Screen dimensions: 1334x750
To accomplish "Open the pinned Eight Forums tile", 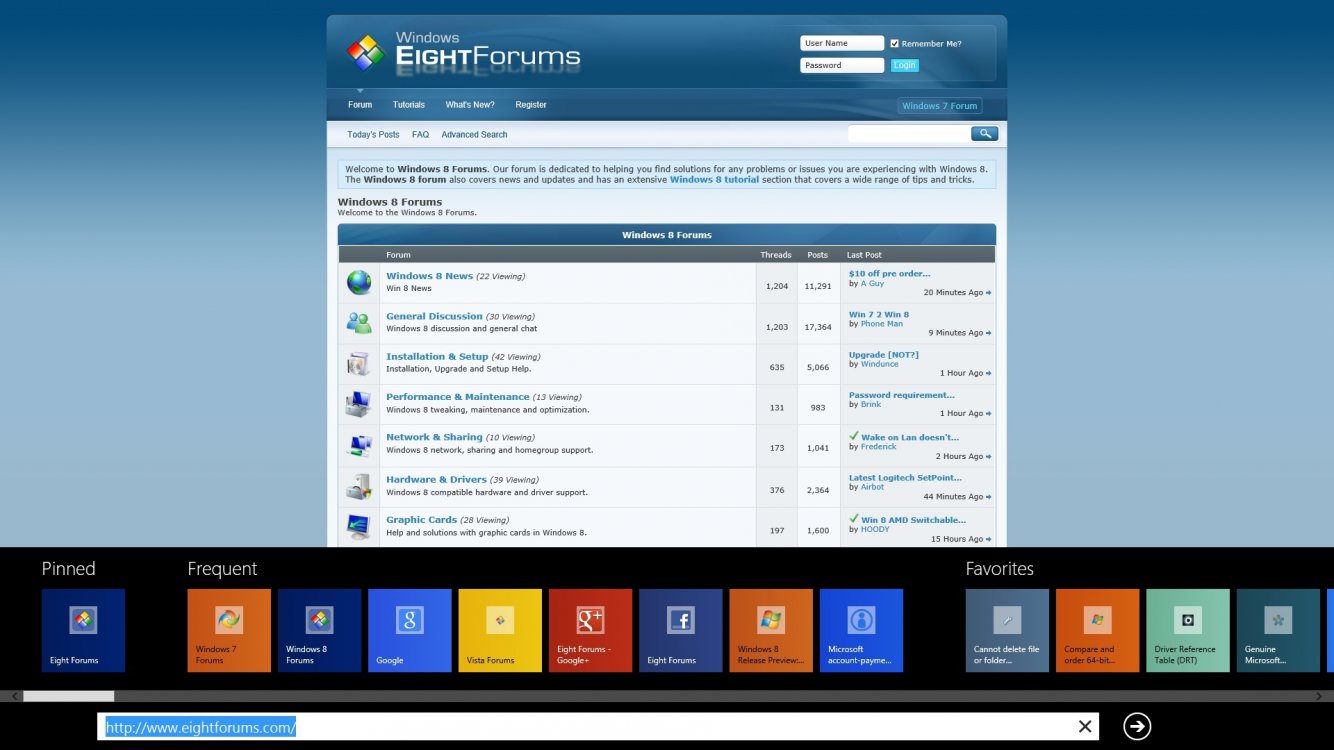I will coord(83,630).
